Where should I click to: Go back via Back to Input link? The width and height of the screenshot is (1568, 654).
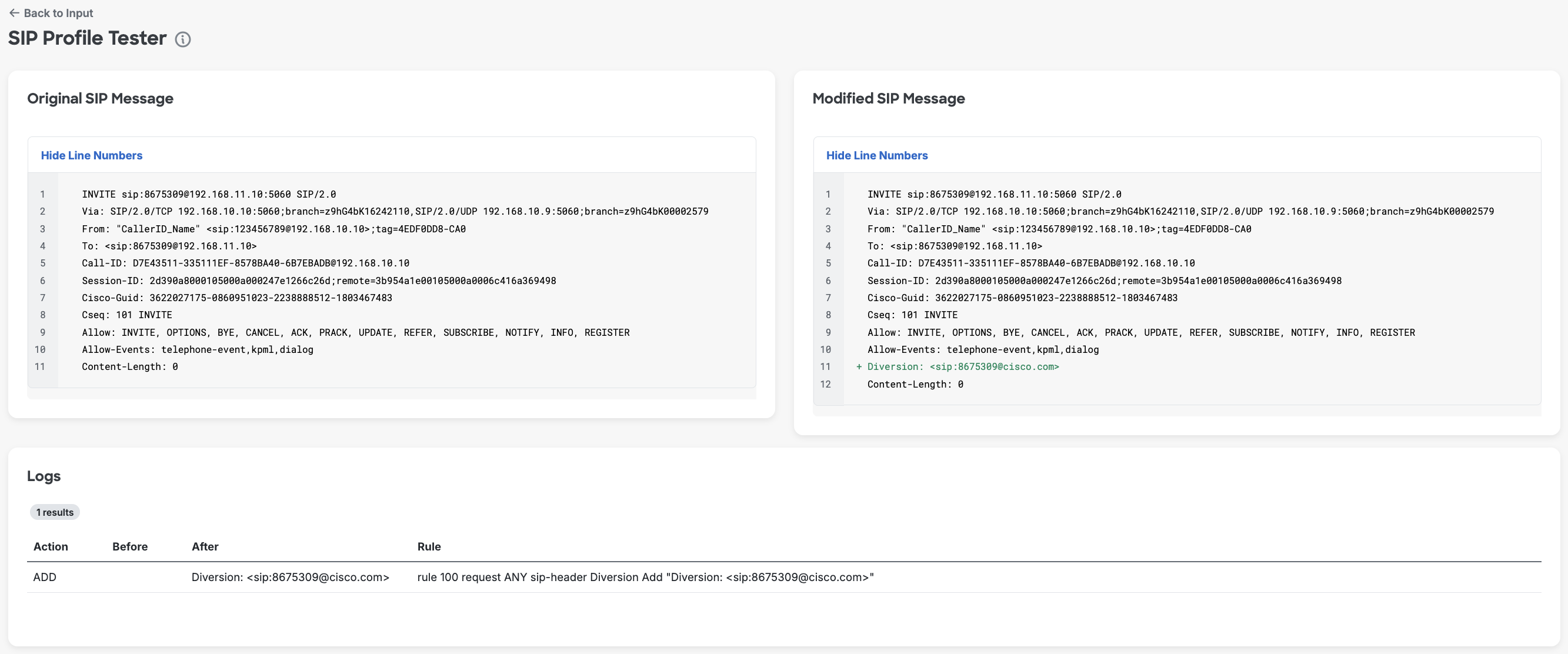51,13
